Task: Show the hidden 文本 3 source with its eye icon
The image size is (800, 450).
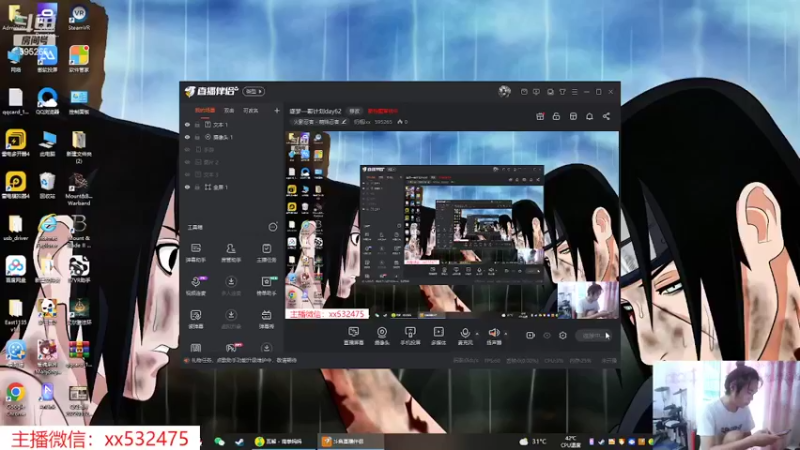Action: point(187,174)
